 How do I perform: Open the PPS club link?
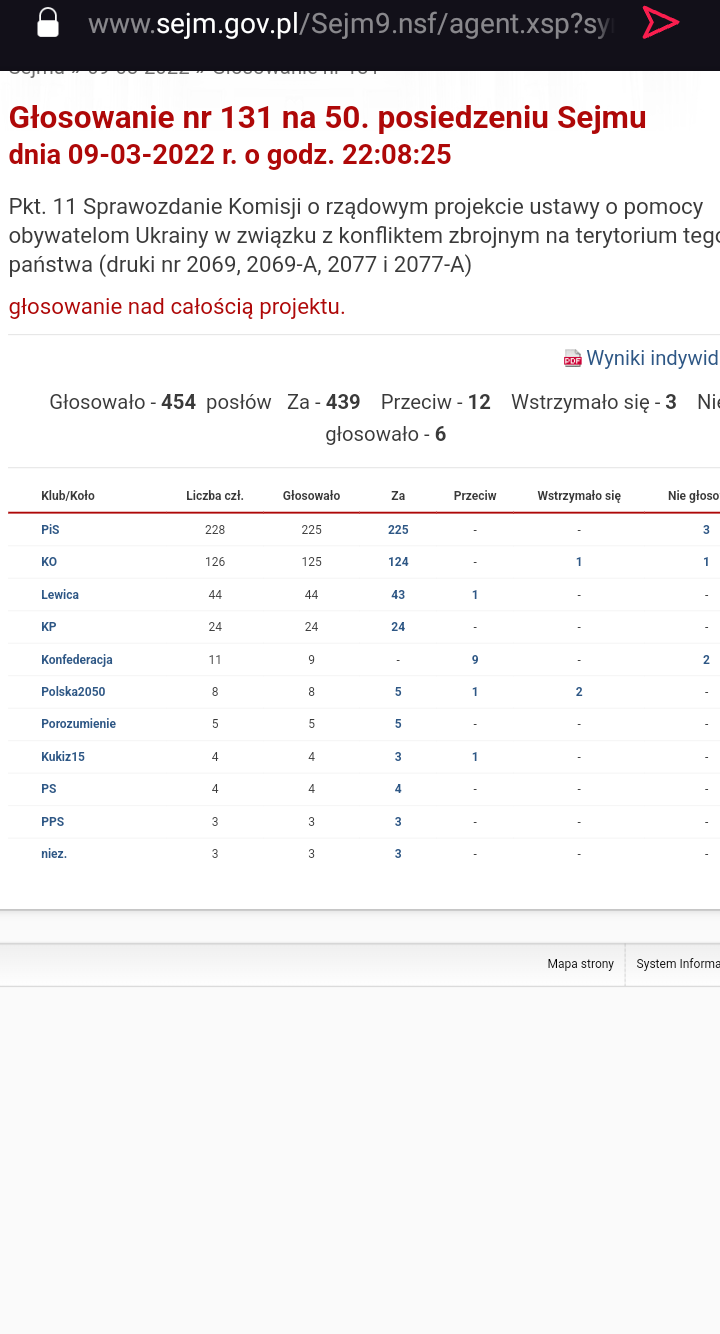52,822
